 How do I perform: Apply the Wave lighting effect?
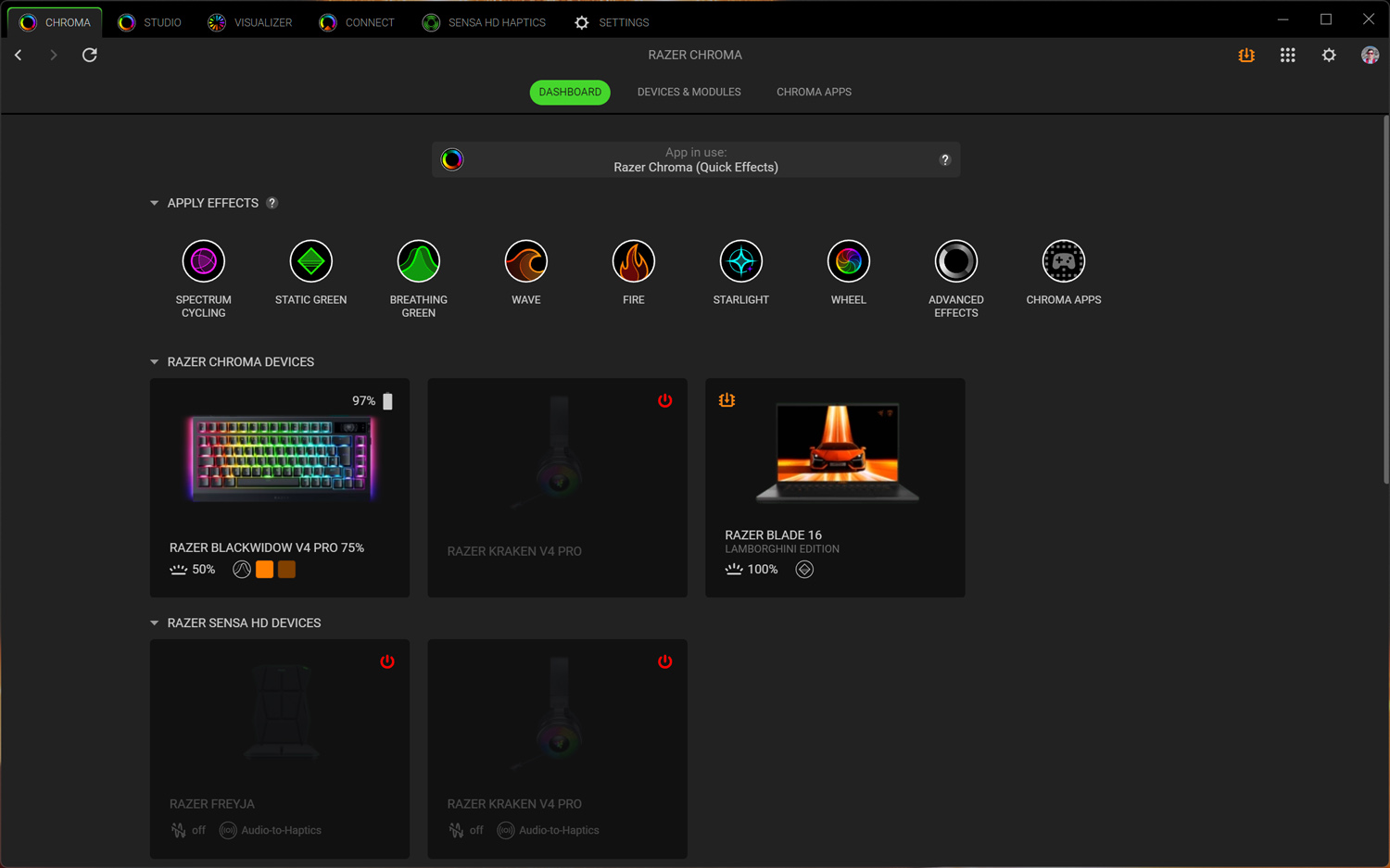click(x=526, y=261)
